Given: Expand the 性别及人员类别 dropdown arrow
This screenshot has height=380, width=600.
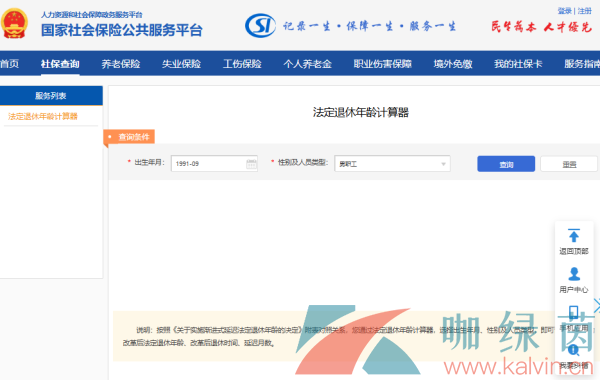Looking at the screenshot, I should coord(443,164).
